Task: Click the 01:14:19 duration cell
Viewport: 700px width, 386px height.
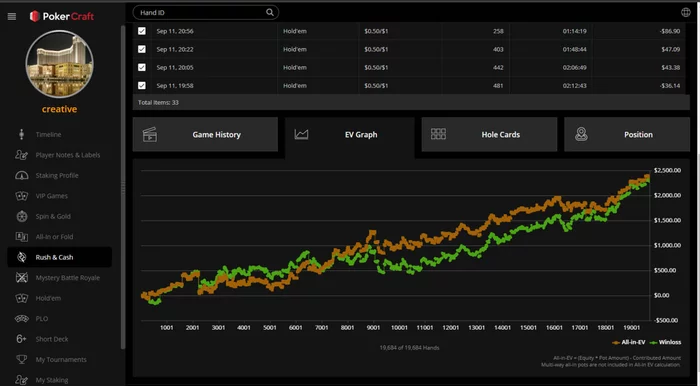Action: point(575,31)
